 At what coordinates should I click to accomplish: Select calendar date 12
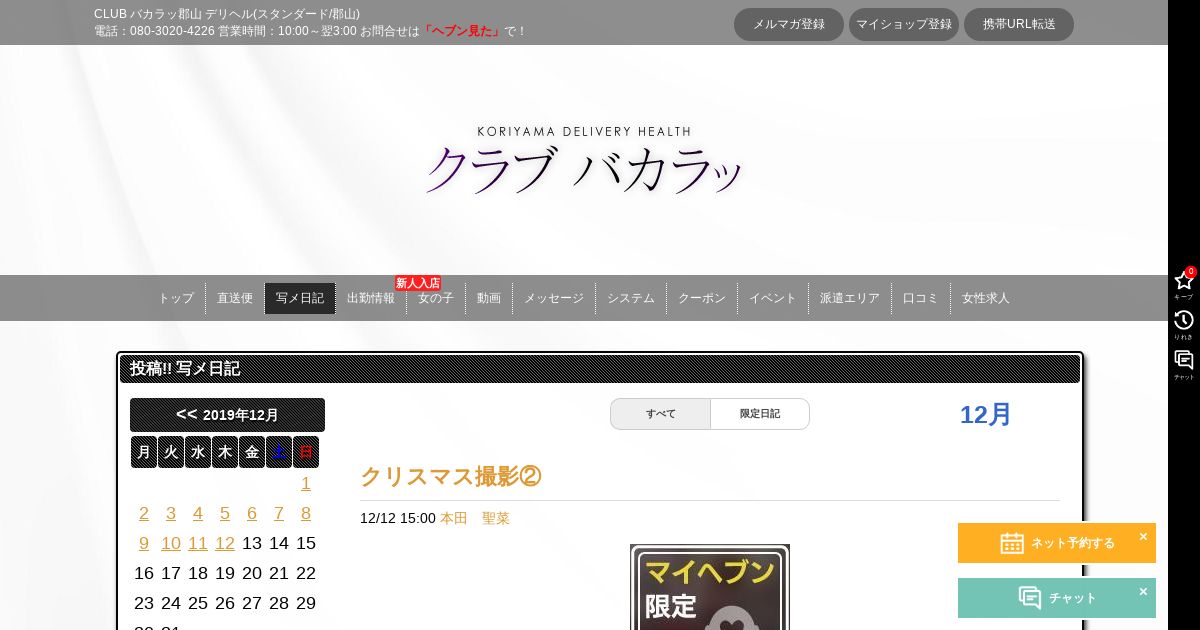225,543
